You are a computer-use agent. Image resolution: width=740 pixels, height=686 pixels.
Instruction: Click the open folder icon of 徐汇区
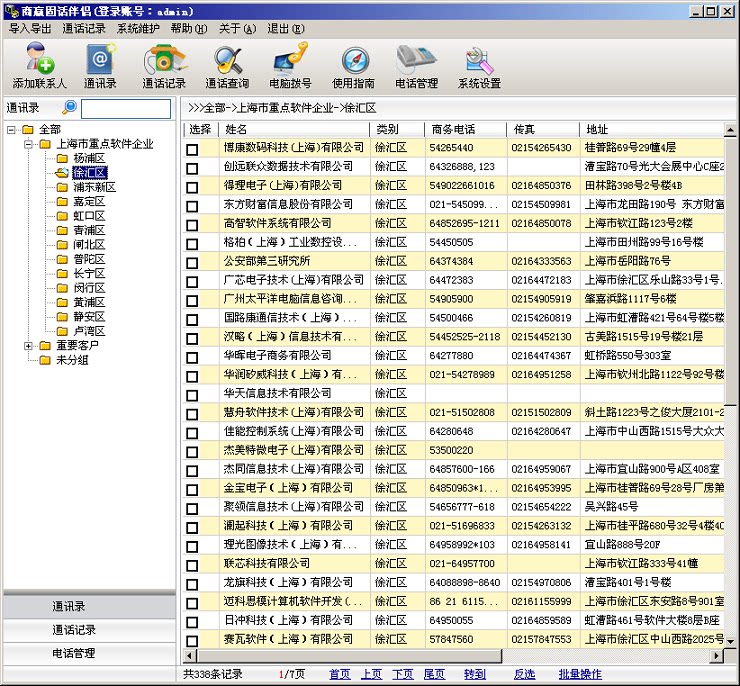(x=62, y=173)
